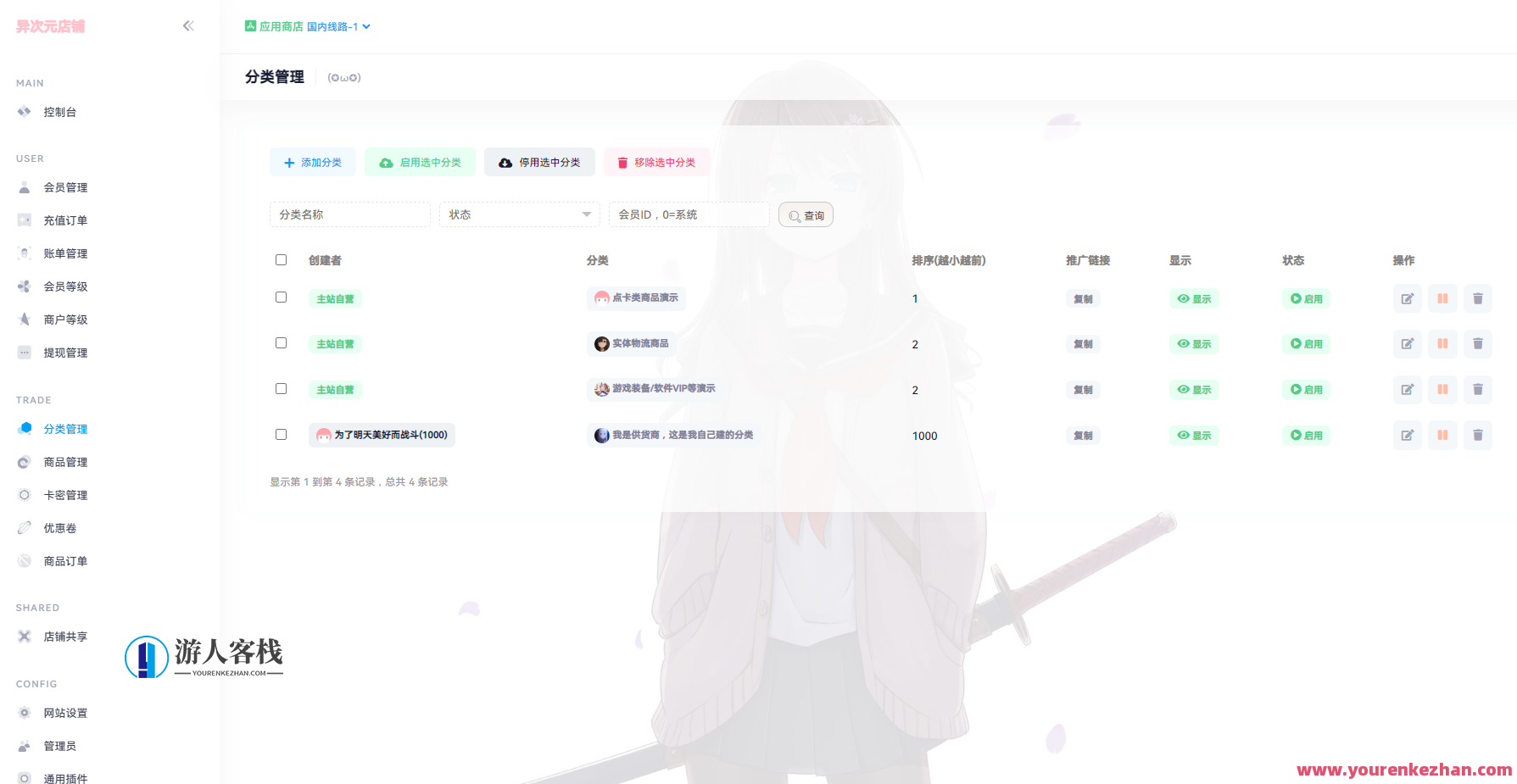Image resolution: width=1517 pixels, height=784 pixels.
Task: Click the 提现管理 withdrawal icon
Action: click(24, 353)
